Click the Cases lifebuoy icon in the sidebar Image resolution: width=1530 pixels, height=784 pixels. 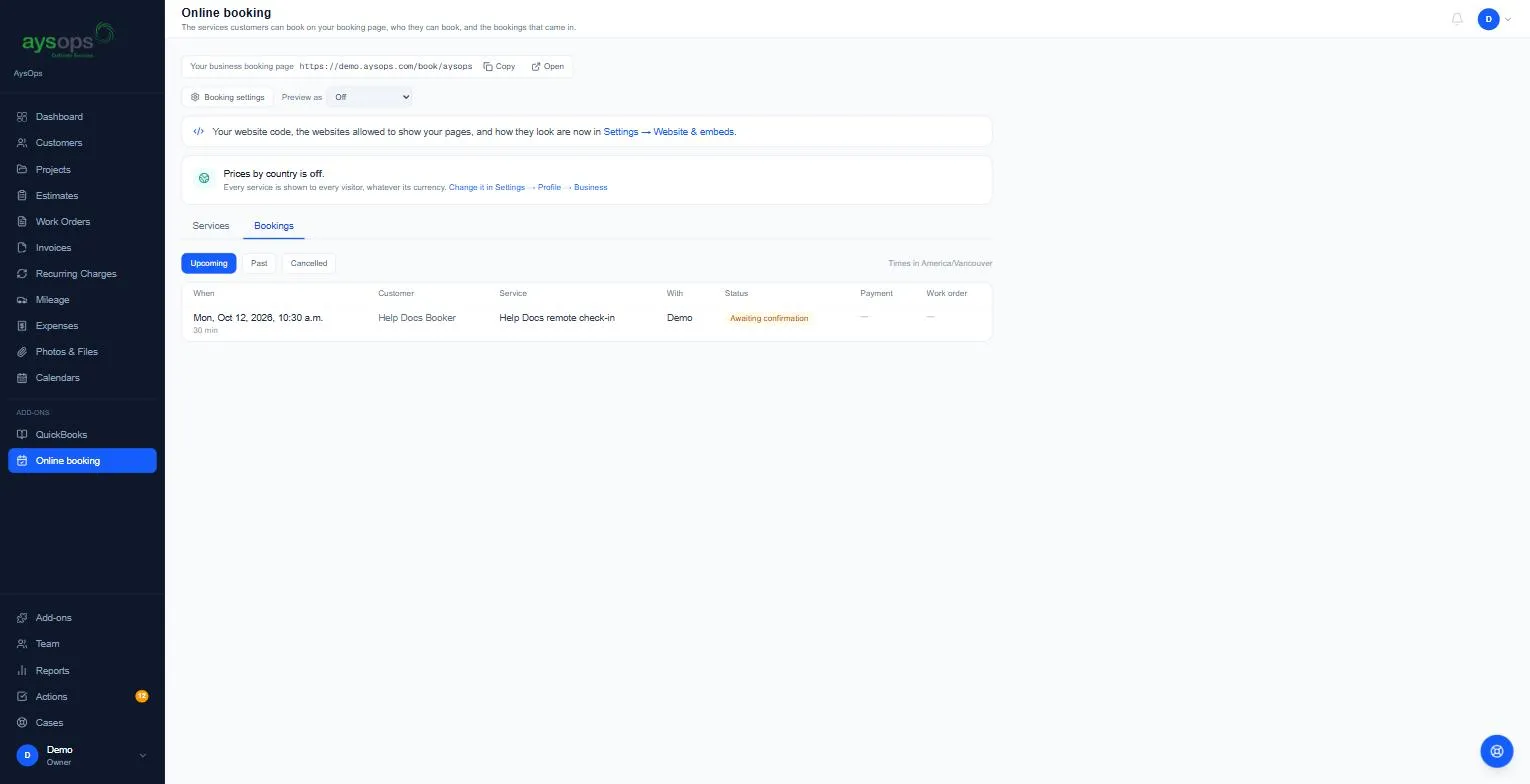coord(22,723)
